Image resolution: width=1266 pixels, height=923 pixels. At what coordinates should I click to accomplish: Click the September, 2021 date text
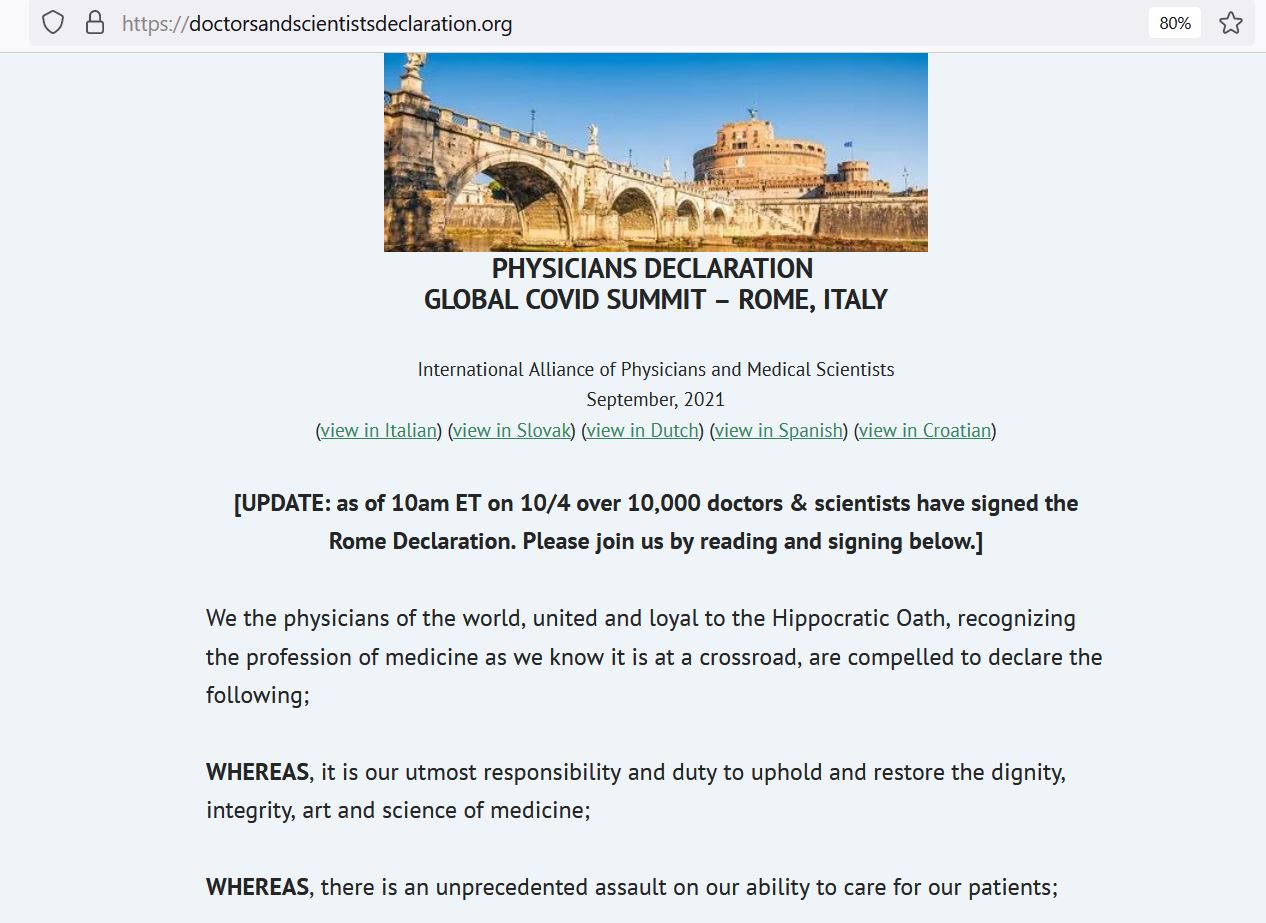(x=655, y=400)
